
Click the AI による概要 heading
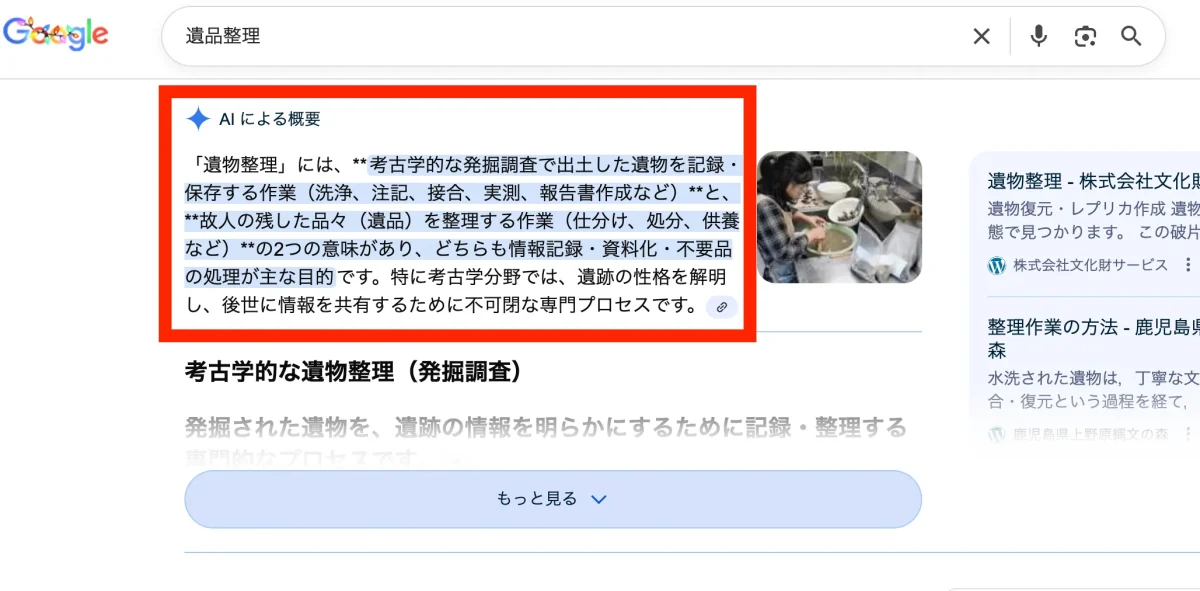click(x=269, y=119)
